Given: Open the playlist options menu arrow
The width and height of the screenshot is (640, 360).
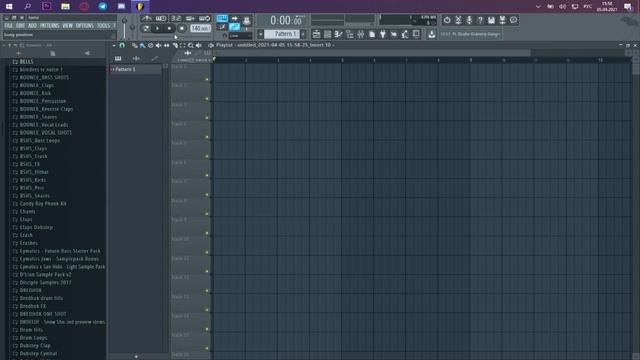Looking at the screenshot, I should [x=114, y=45].
